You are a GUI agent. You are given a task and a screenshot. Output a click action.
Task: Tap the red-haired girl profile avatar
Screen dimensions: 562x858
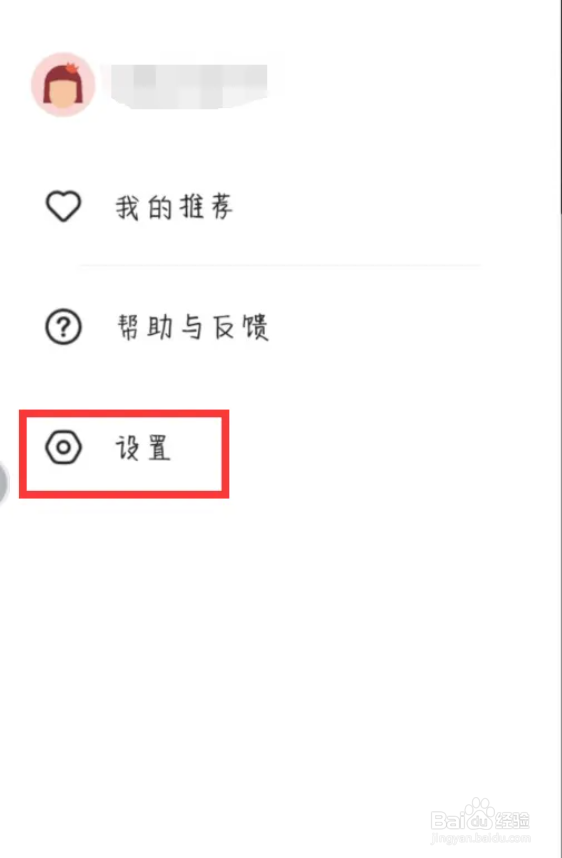pyautogui.click(x=63, y=85)
